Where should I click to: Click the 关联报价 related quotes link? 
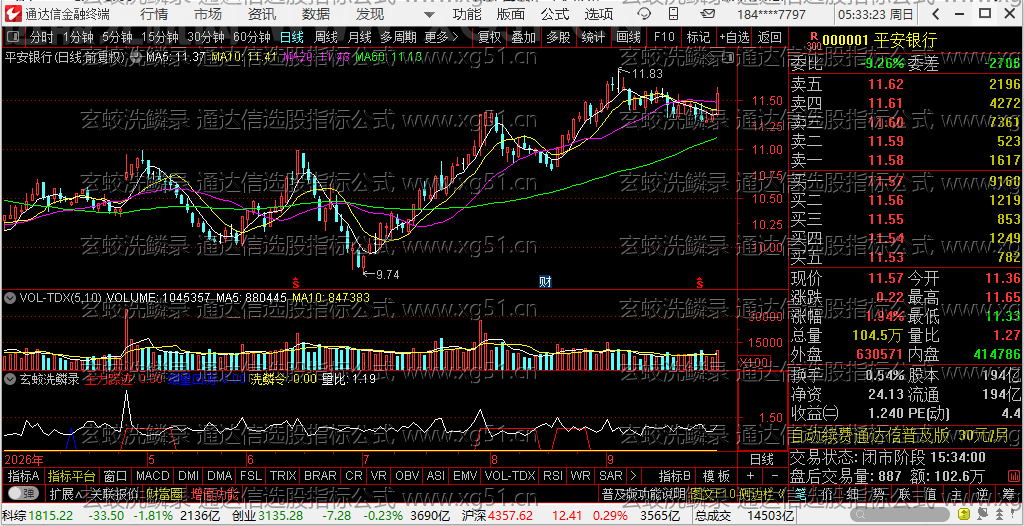coord(114,493)
